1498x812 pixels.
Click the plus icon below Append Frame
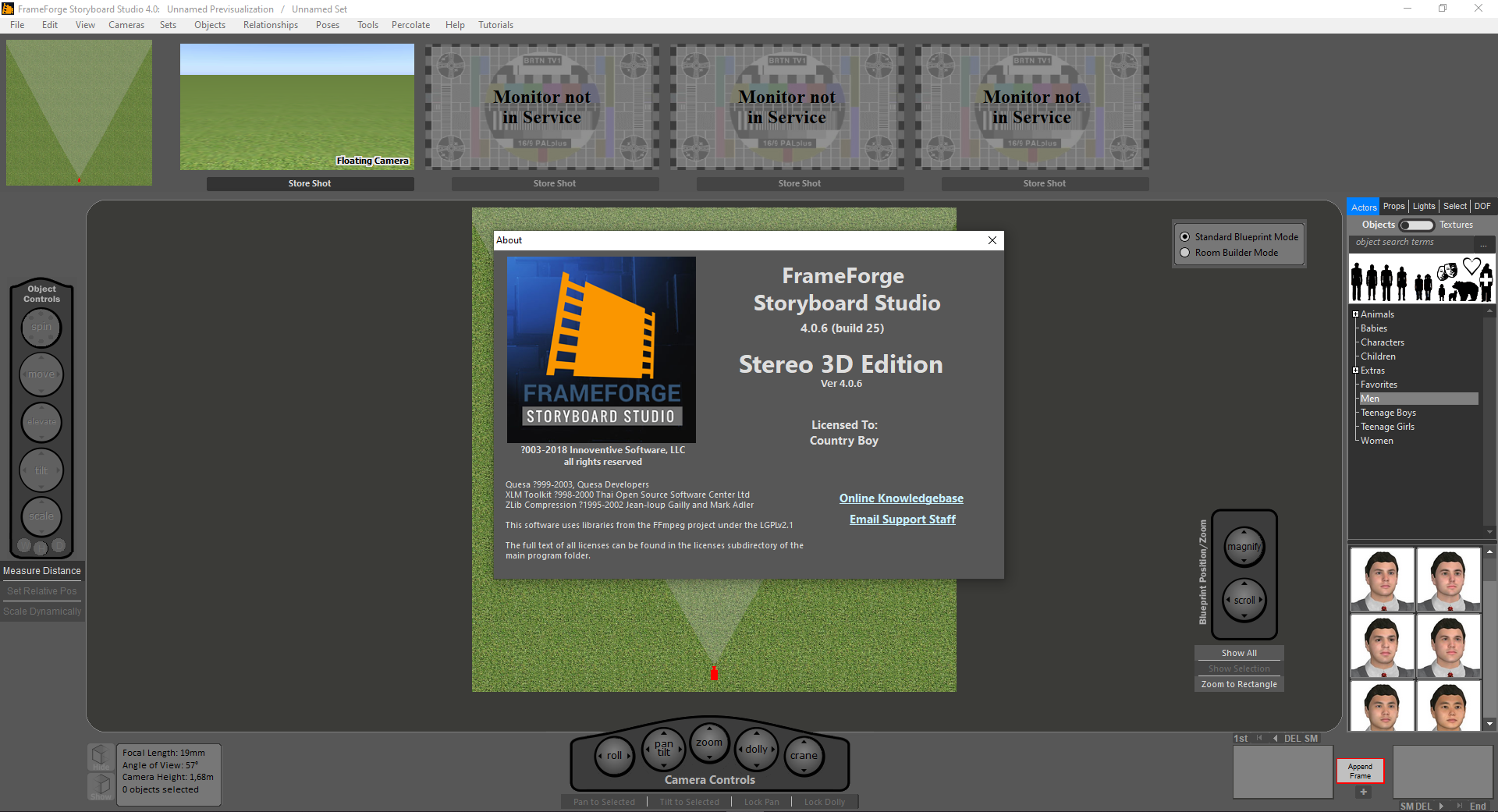[1363, 792]
